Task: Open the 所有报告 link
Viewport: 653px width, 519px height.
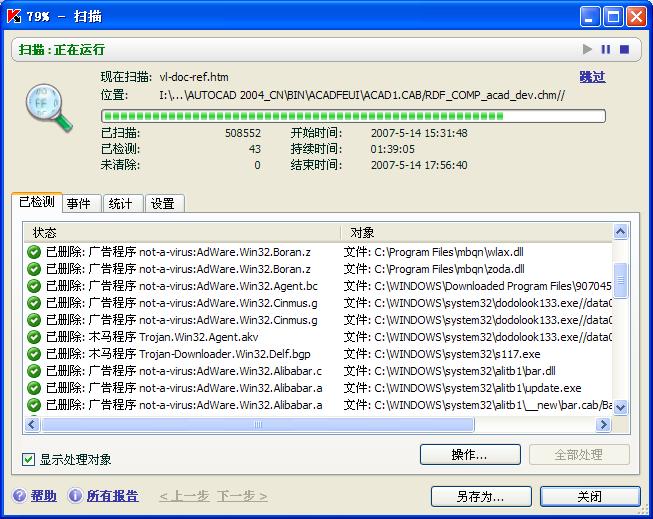Action: tap(112, 496)
